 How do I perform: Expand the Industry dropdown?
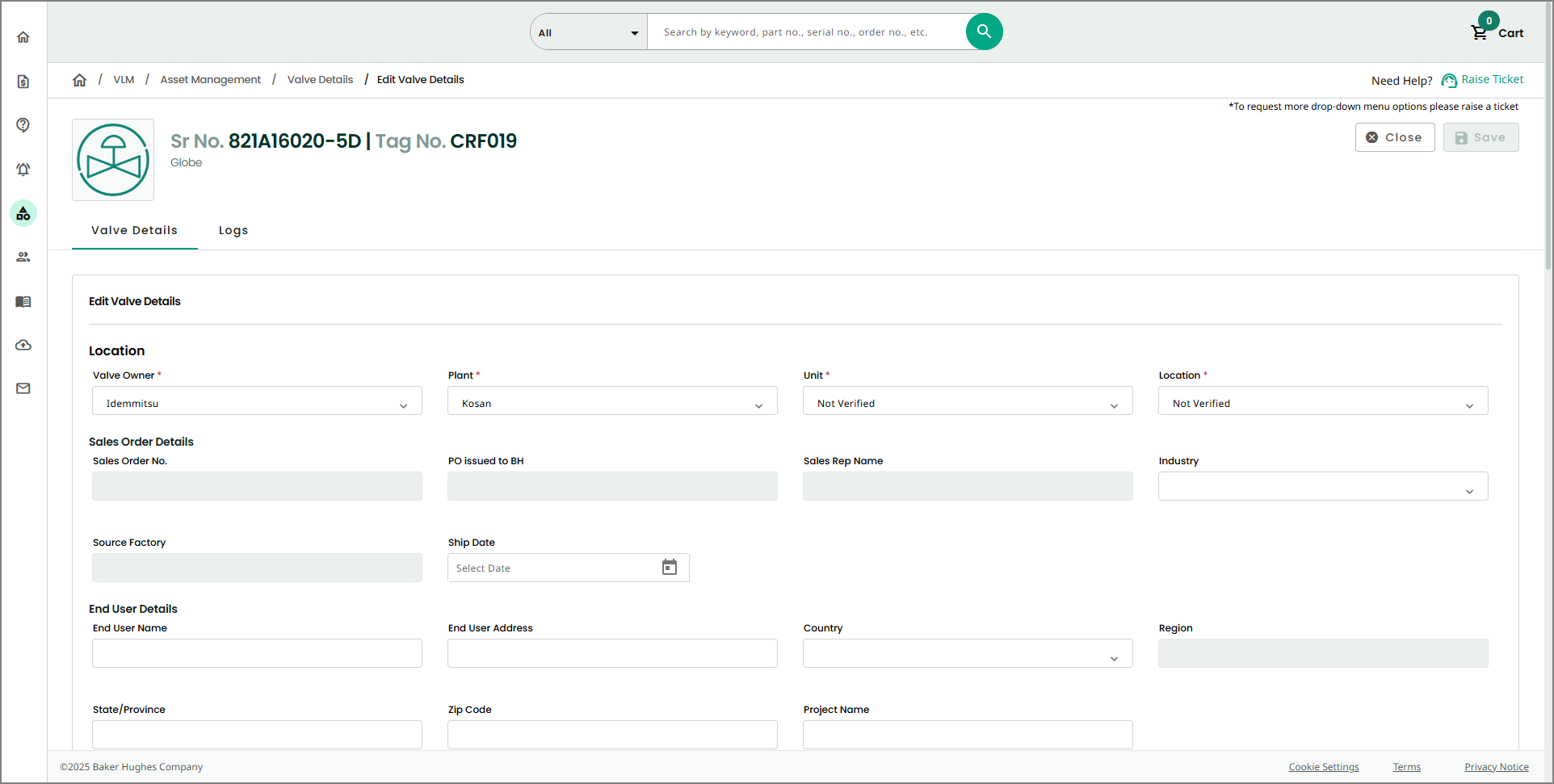pos(1322,487)
